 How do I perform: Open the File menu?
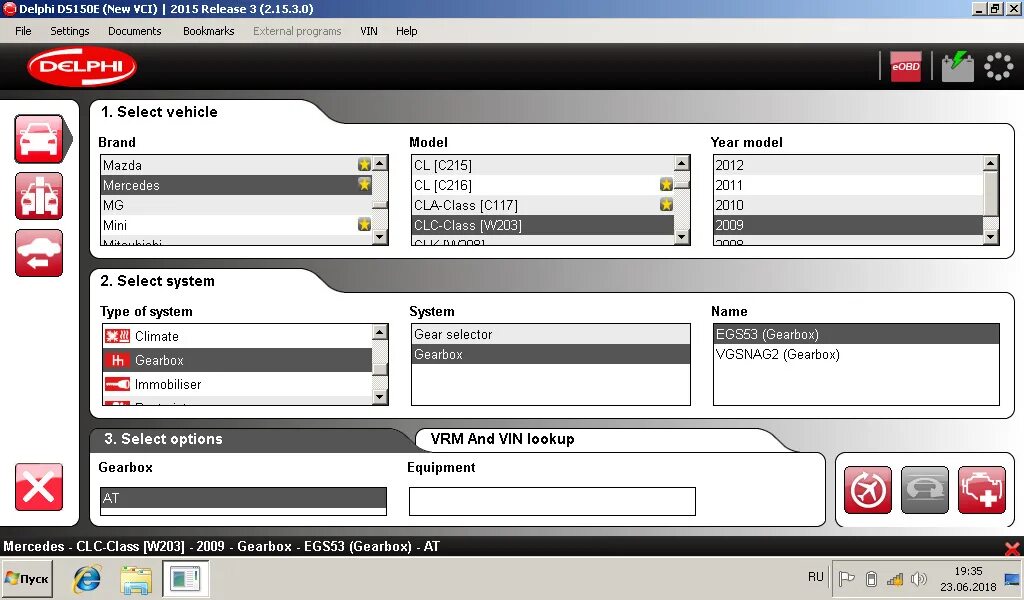[24, 31]
